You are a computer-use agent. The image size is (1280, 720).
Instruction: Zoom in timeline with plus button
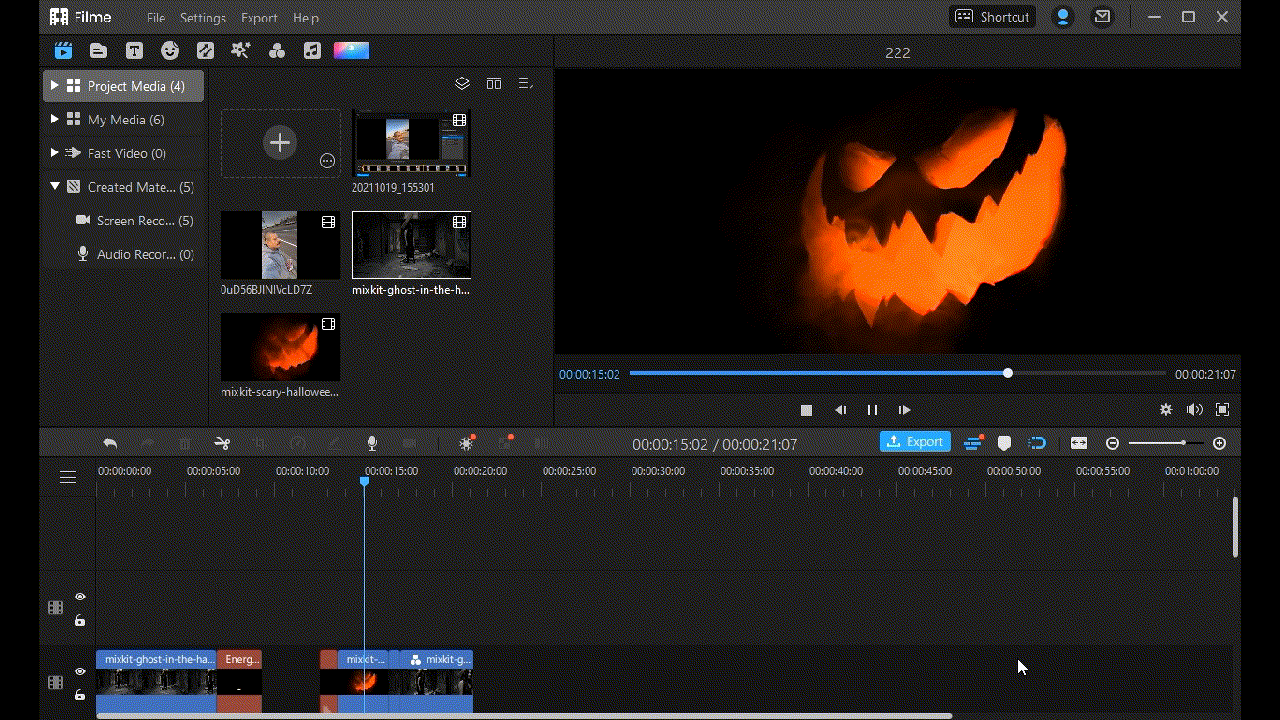point(1219,443)
